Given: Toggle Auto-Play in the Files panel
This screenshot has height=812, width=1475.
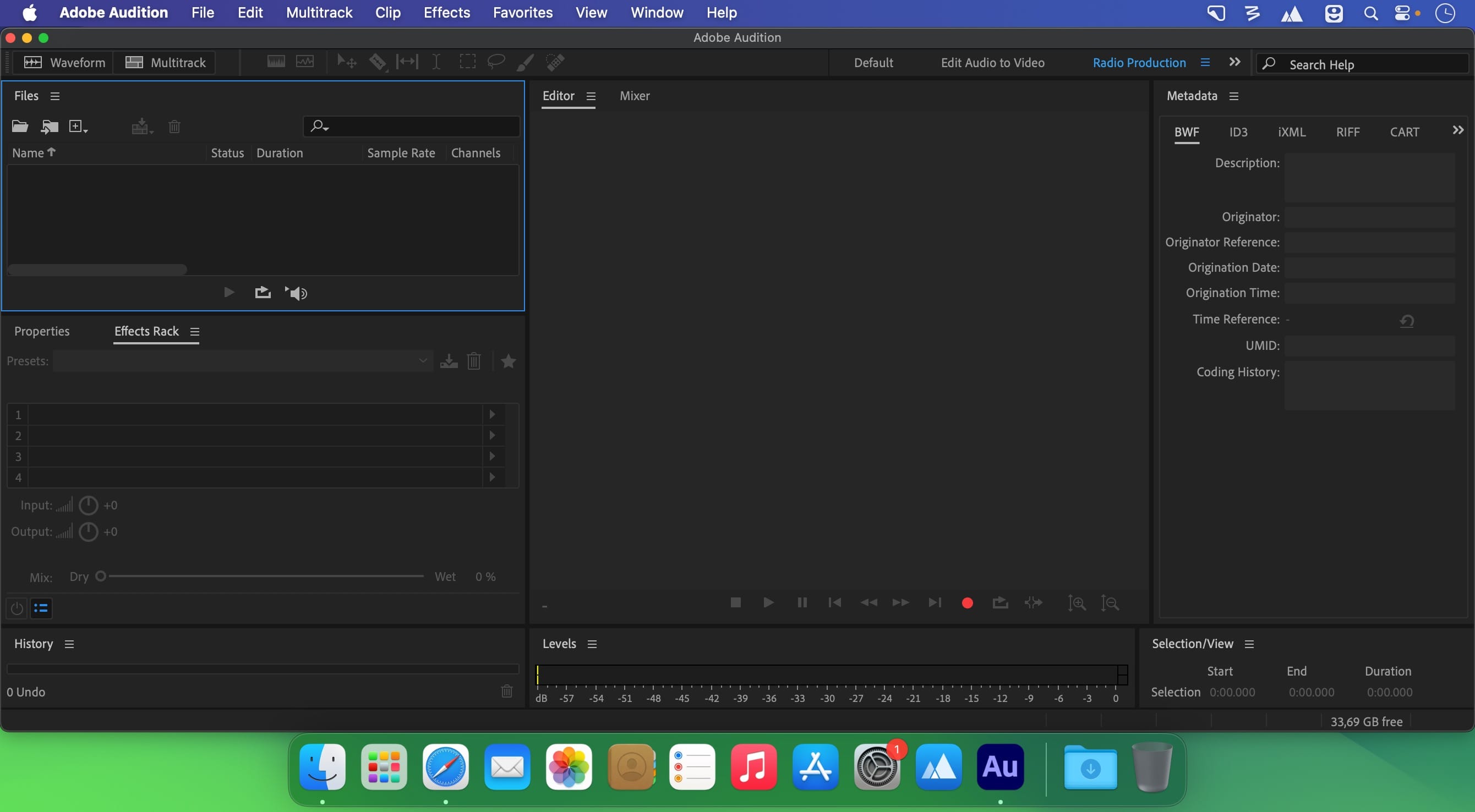Looking at the screenshot, I should (296, 293).
